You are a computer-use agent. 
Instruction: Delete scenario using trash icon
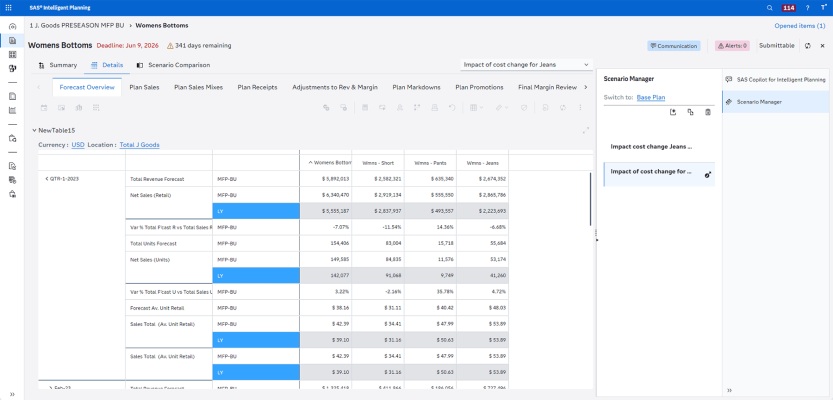[708, 112]
